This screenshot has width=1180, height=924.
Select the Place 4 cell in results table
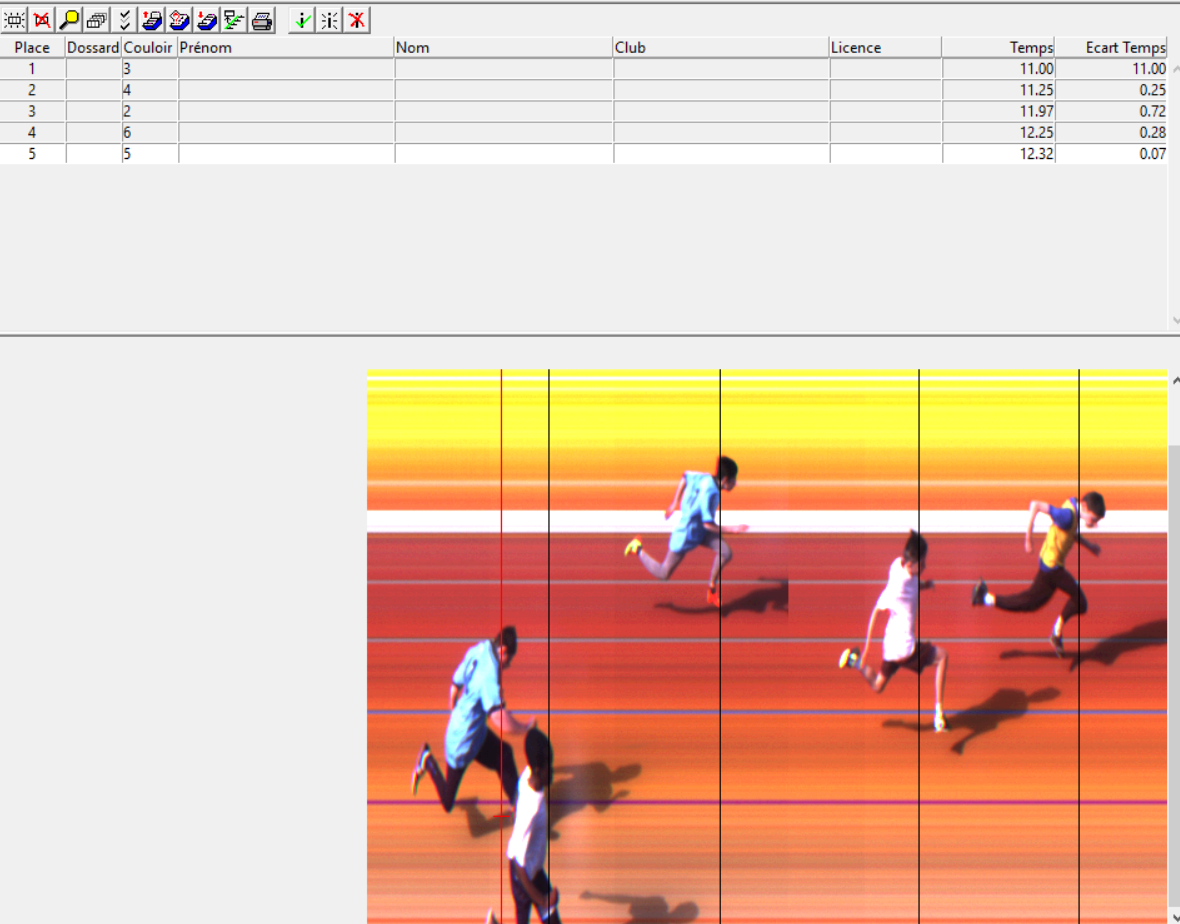coord(32,132)
